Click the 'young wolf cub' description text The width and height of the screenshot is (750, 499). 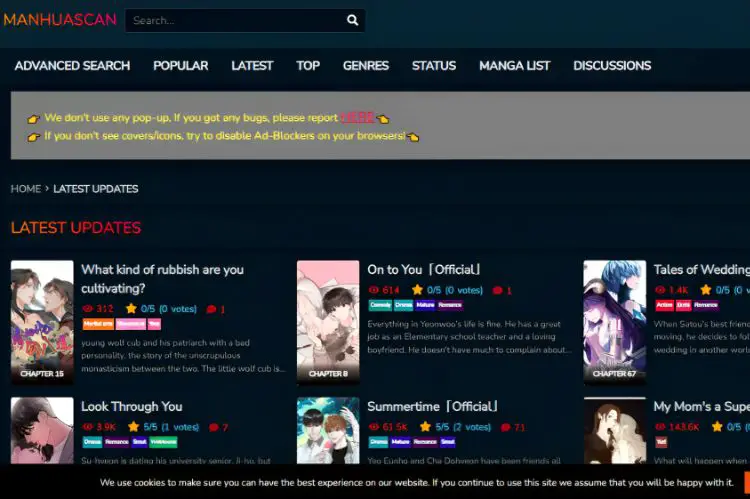[183, 355]
